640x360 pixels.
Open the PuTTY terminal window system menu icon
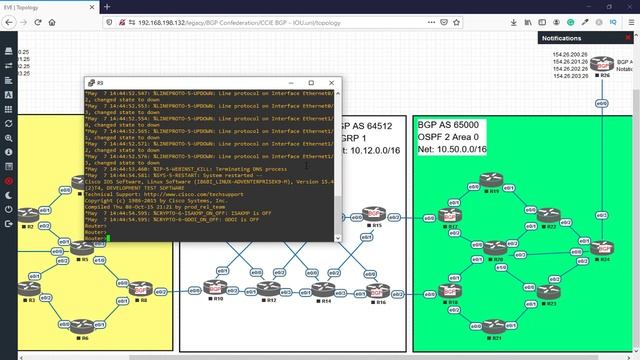91,83
